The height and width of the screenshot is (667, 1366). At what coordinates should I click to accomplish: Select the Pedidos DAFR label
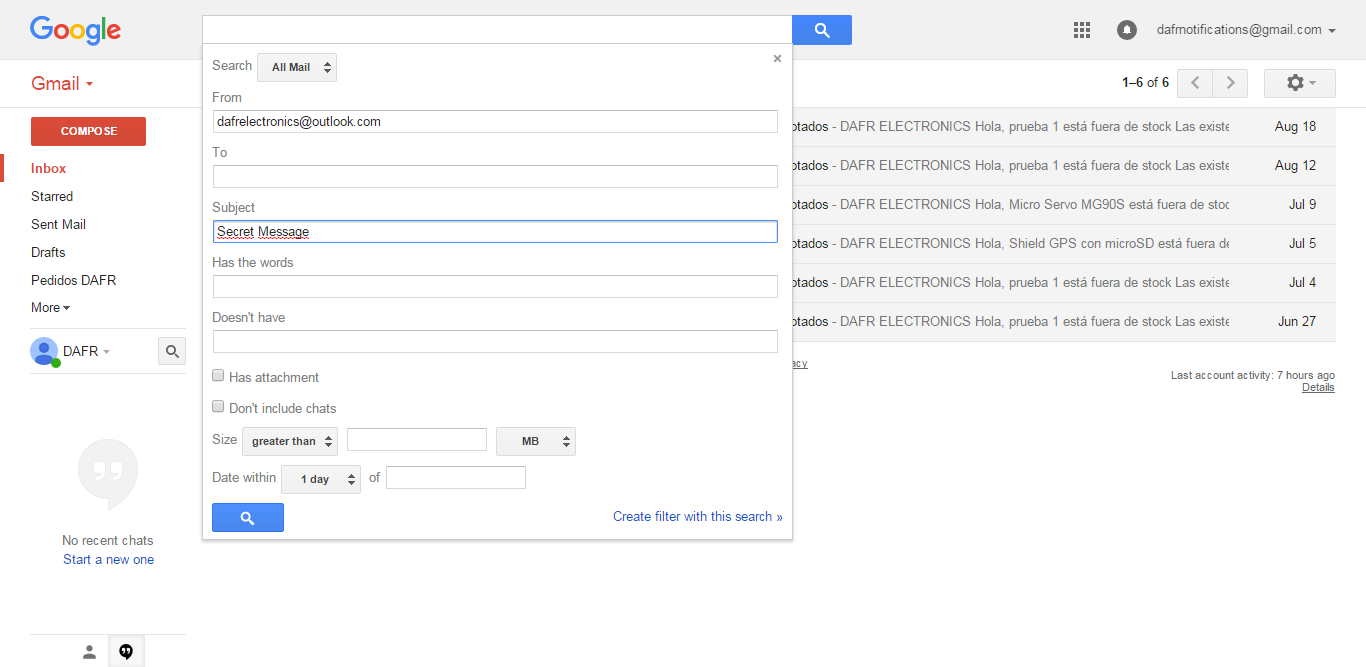(x=73, y=280)
